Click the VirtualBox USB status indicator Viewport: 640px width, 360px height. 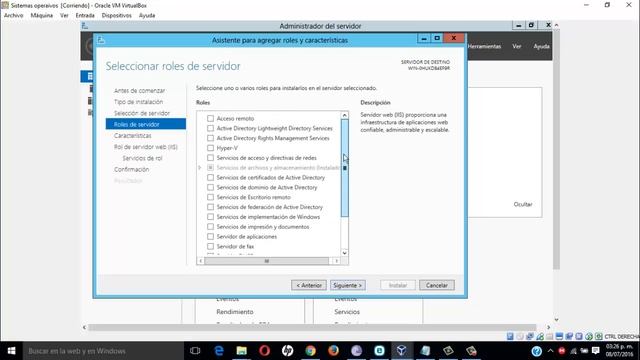pos(540,336)
